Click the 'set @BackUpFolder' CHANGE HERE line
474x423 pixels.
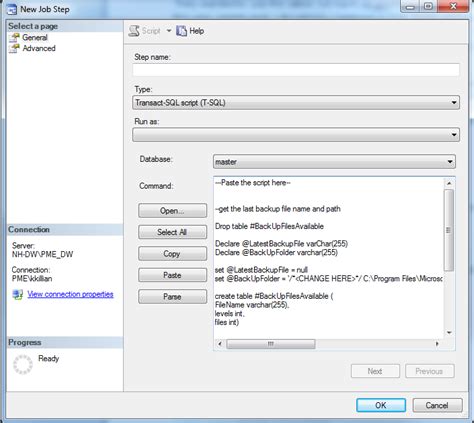[x=329, y=279]
